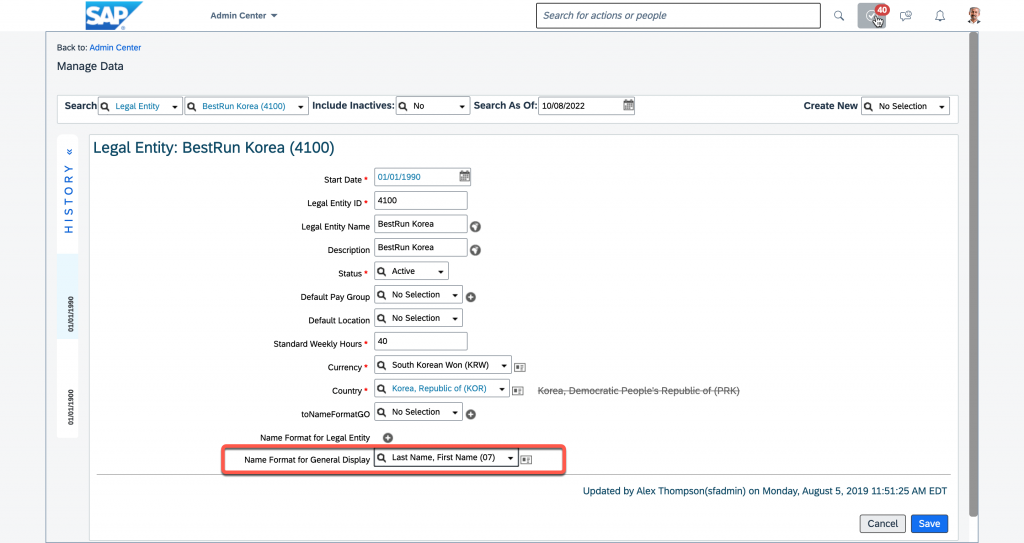Focus the Search for actions or people box
Viewport: 1024px width, 543px height.
[x=678, y=16]
